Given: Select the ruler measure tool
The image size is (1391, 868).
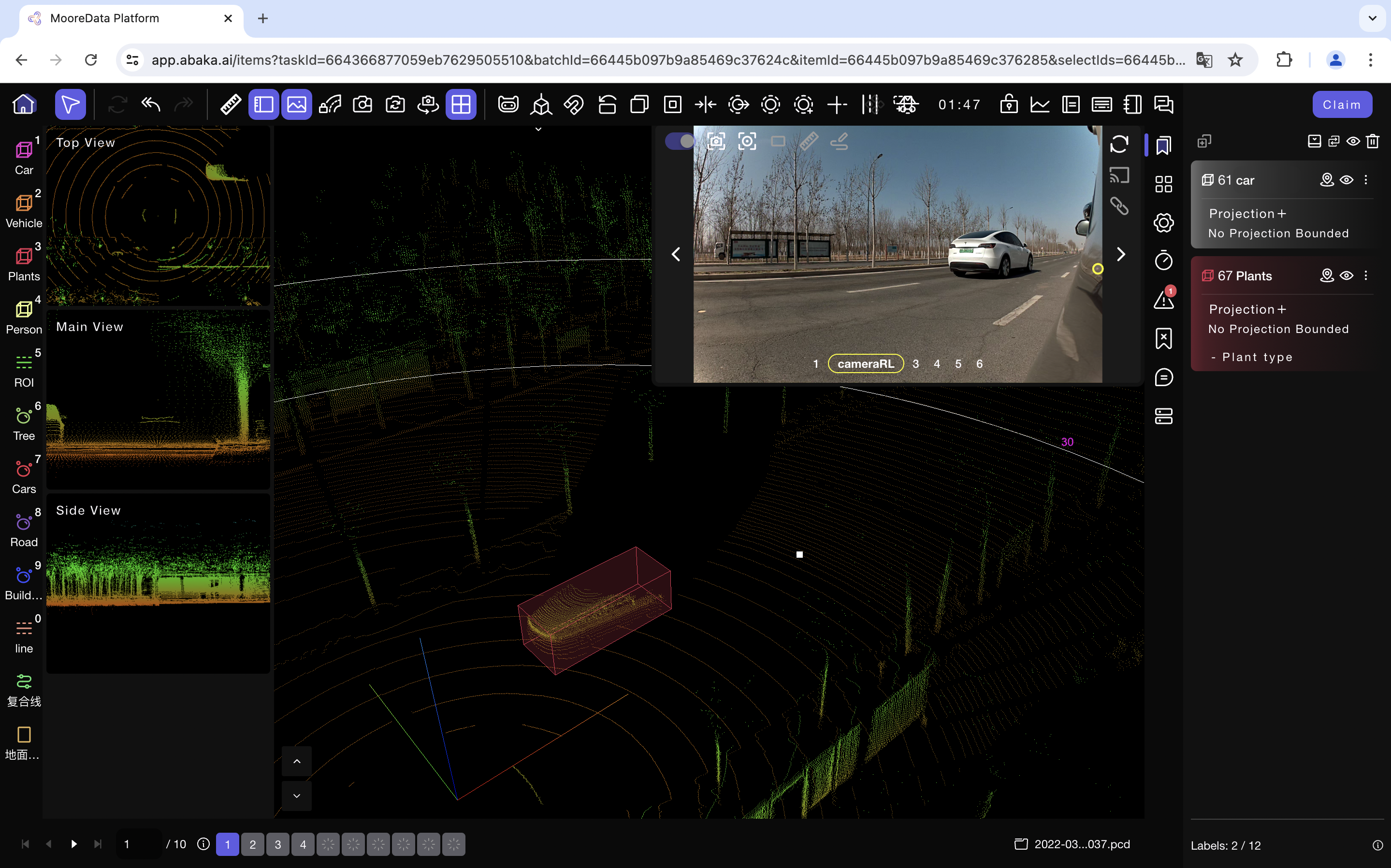Looking at the screenshot, I should tap(230, 104).
